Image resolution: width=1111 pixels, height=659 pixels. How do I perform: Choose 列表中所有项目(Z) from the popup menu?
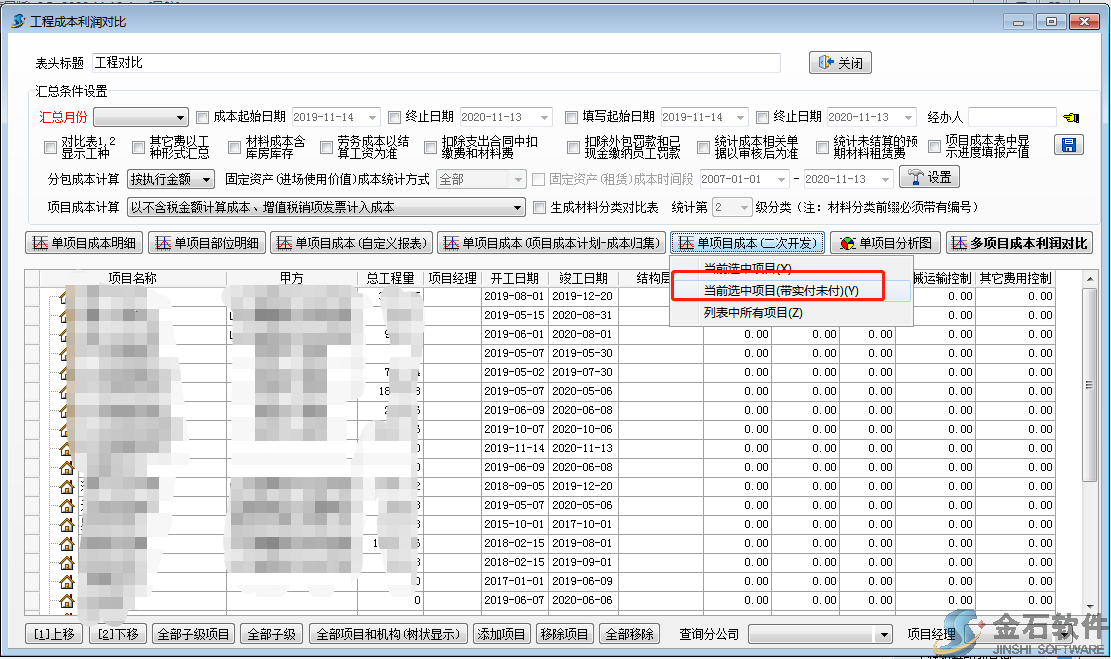(x=752, y=312)
